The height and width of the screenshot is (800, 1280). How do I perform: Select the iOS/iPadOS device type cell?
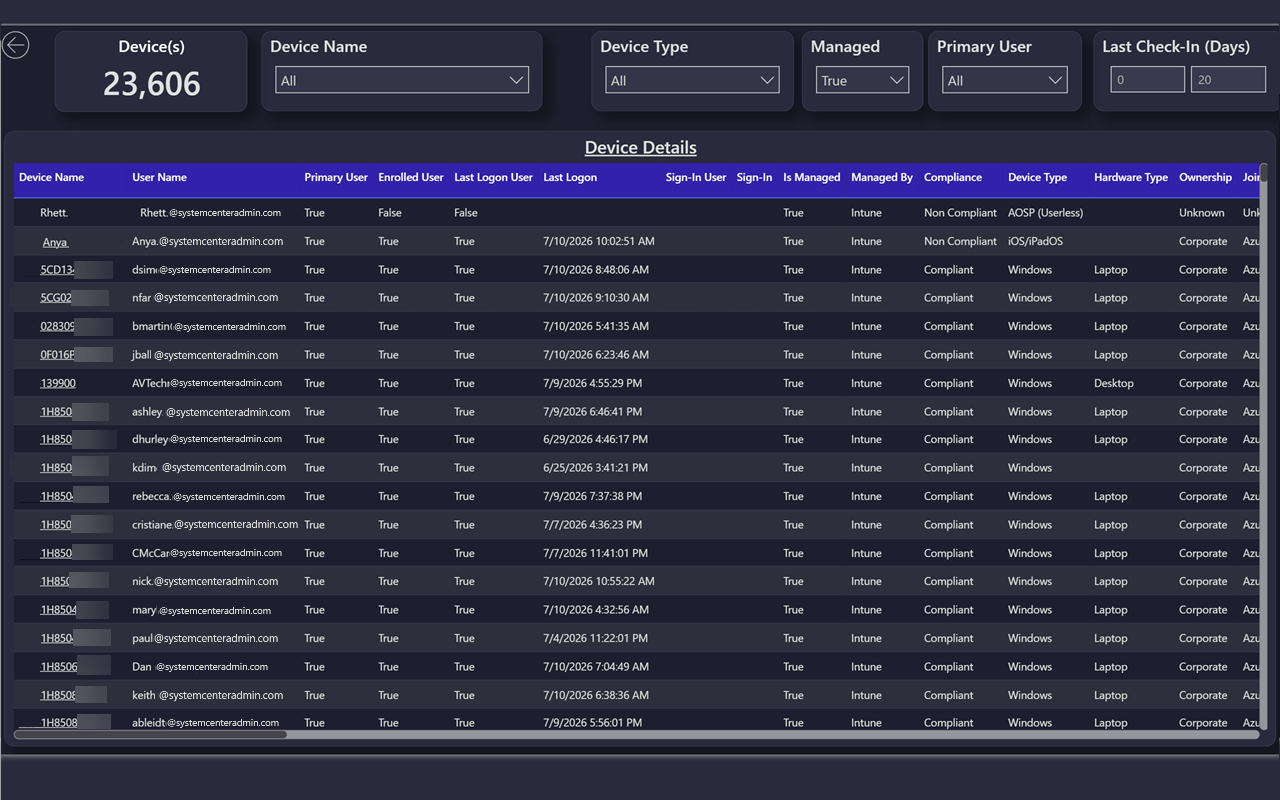click(x=1036, y=241)
